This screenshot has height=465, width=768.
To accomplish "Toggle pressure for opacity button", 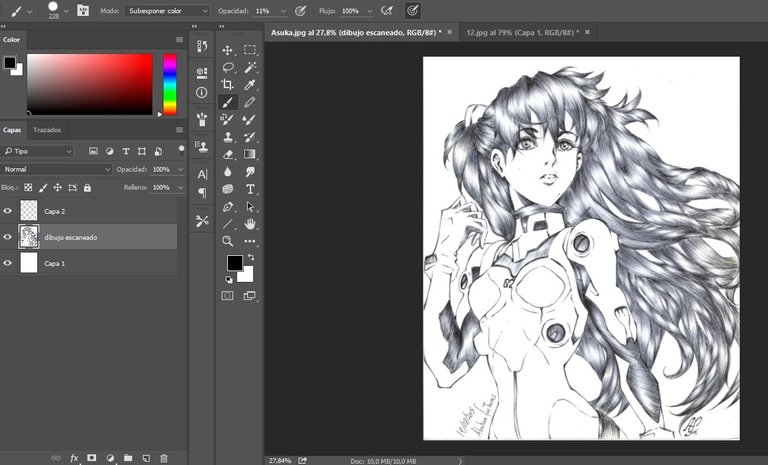I will point(300,11).
